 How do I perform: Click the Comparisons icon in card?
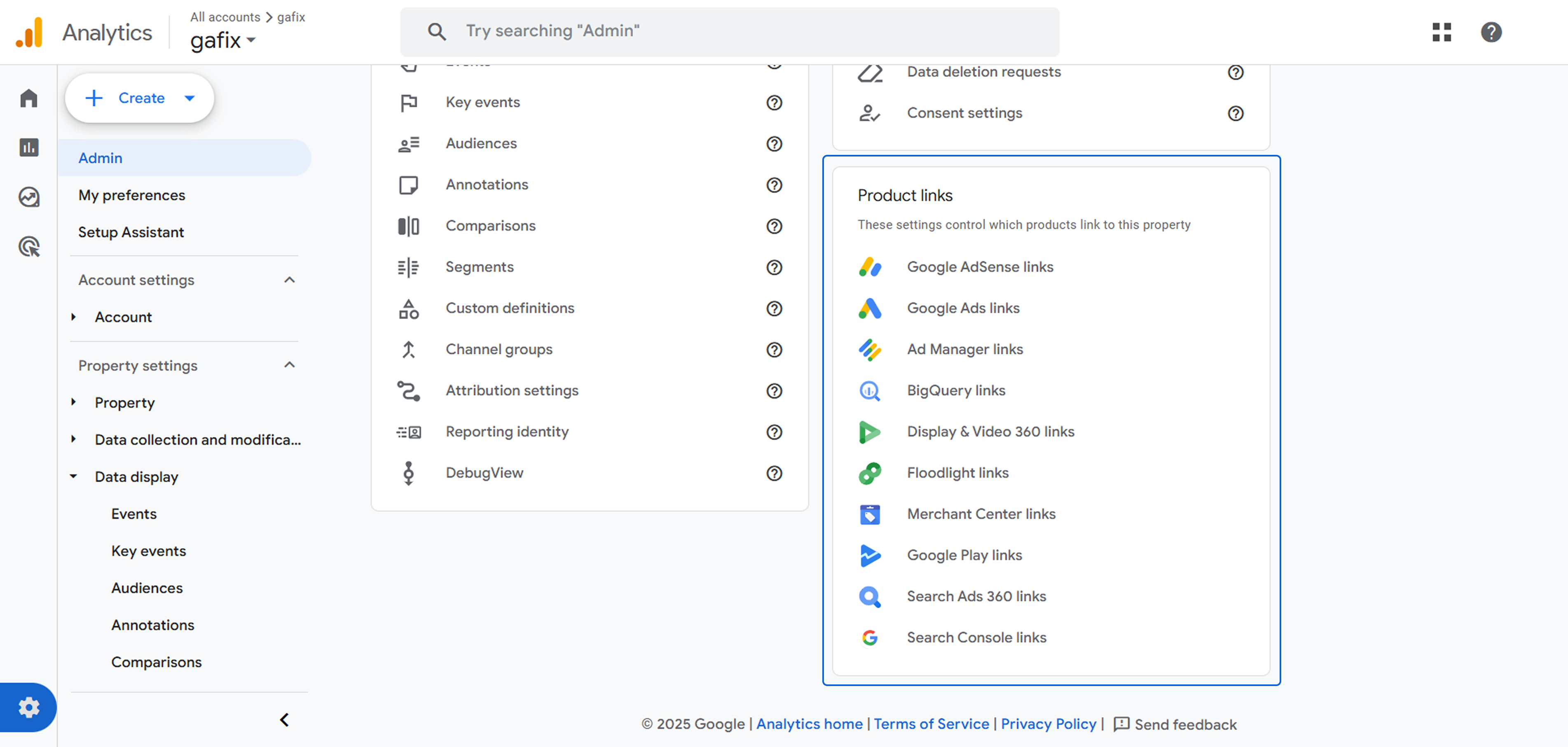click(408, 226)
